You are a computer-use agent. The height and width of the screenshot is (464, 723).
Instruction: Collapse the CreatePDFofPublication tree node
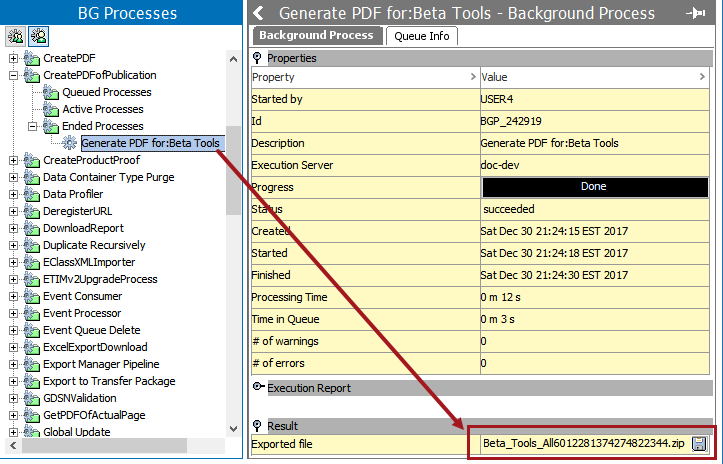pos(14,76)
